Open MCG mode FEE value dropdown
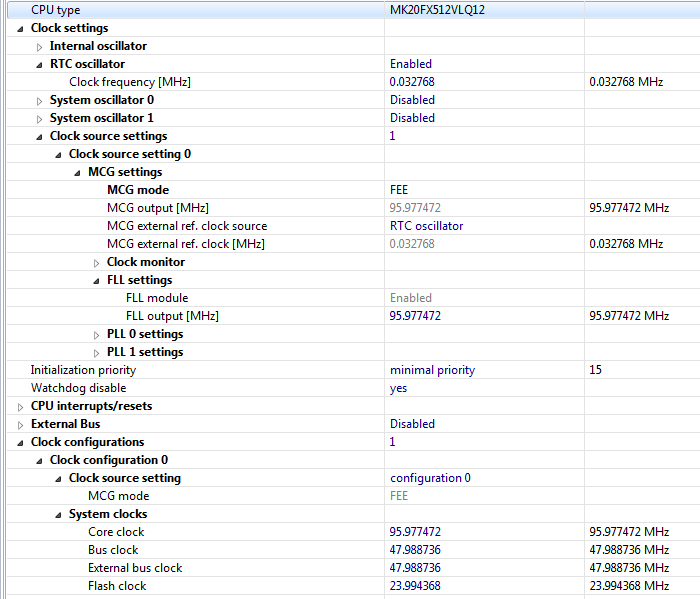This screenshot has width=700, height=599. 399,190
